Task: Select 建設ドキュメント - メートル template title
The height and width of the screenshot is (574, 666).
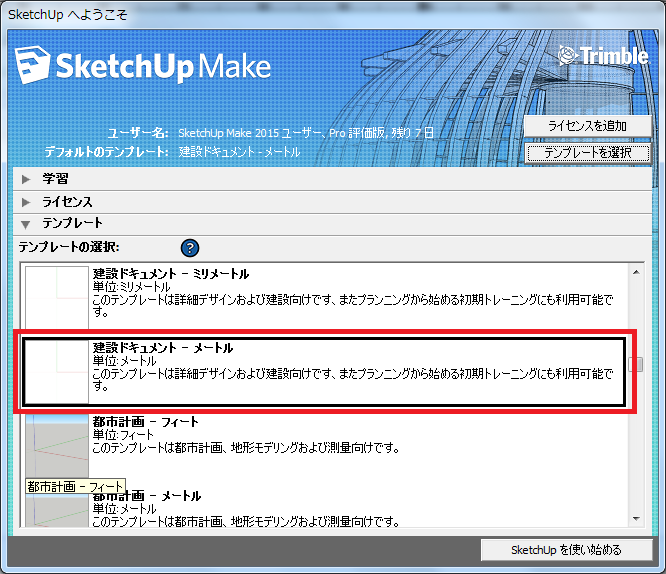Action: coord(163,348)
